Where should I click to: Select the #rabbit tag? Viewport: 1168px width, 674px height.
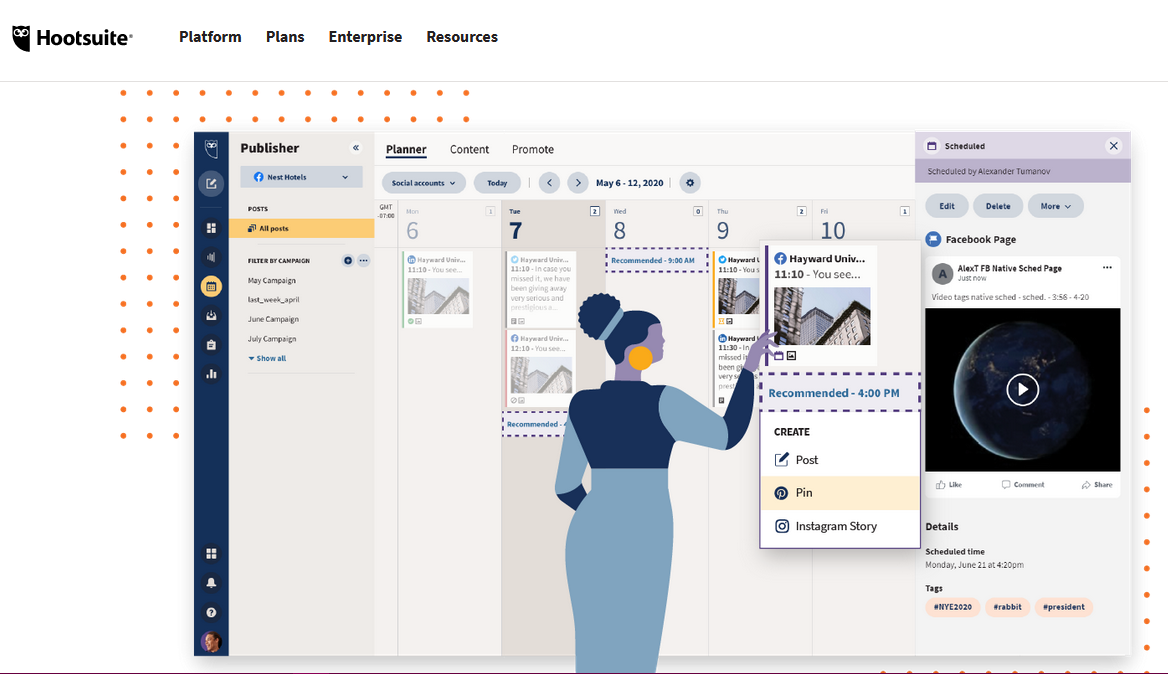click(1007, 607)
